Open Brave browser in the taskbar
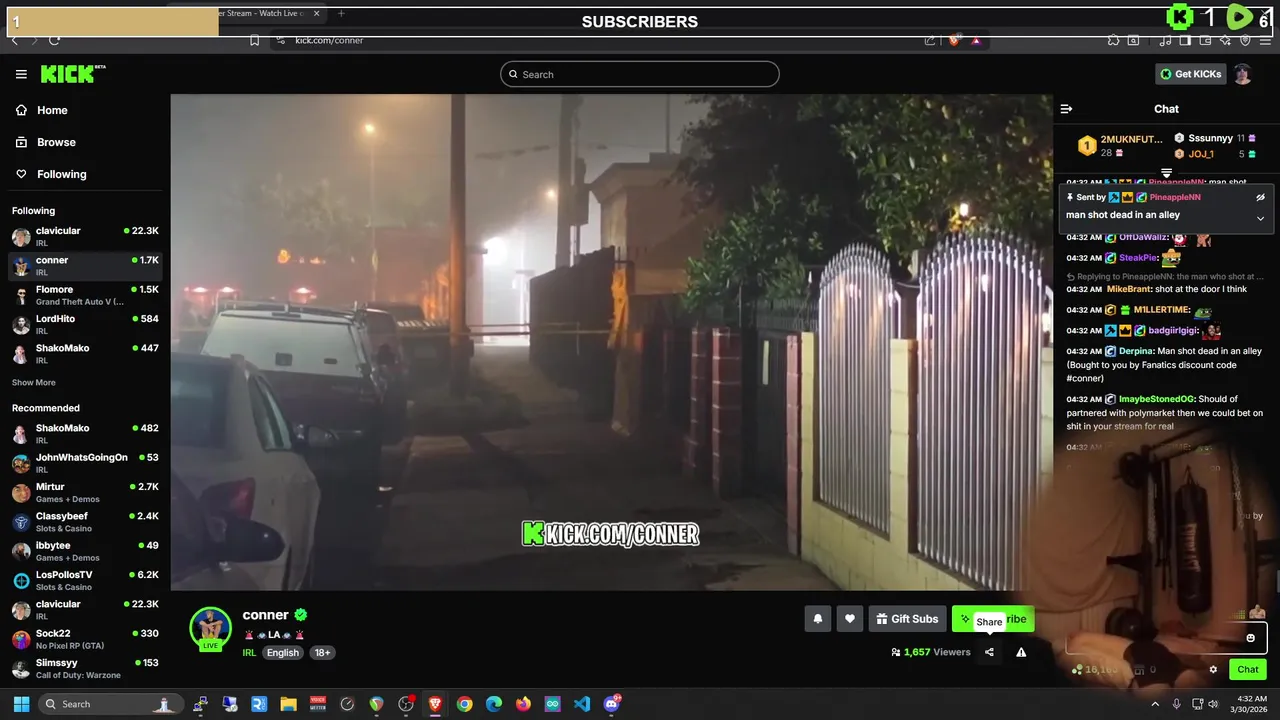Screen dimensions: 1280x720 pyautogui.click(x=435, y=704)
